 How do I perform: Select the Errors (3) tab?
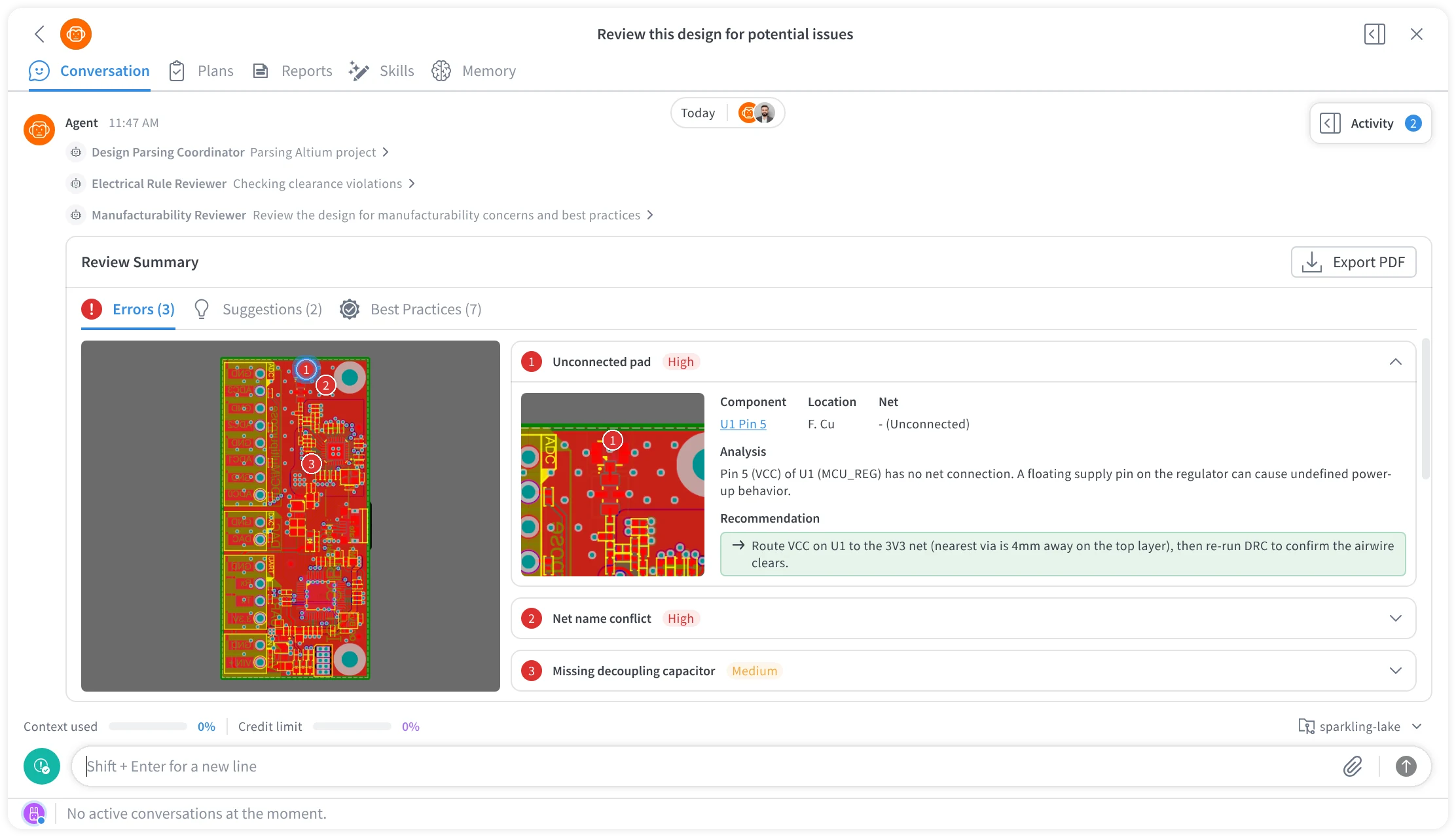point(128,309)
